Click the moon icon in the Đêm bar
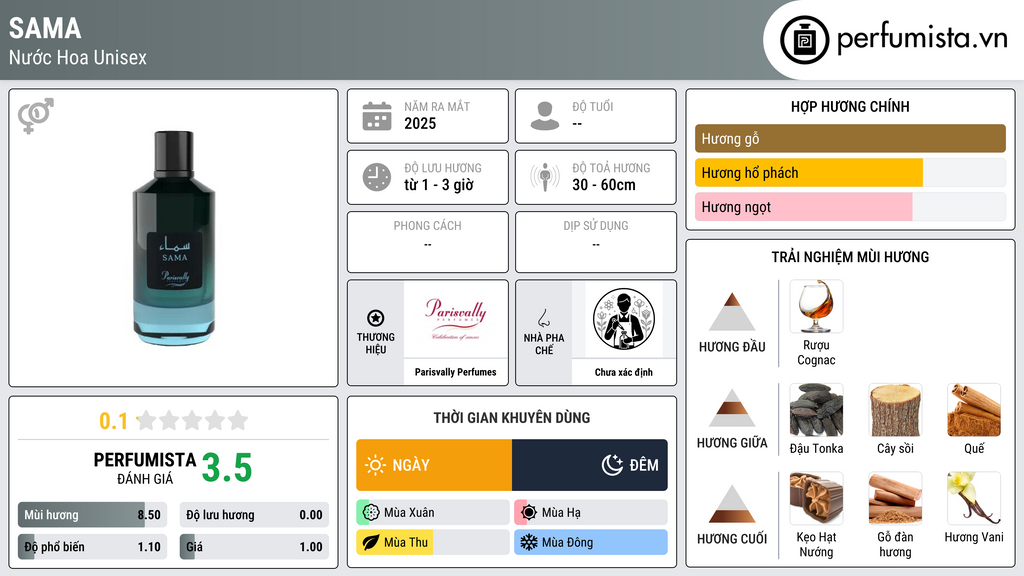Viewport: 1024px width, 576px height. click(612, 465)
